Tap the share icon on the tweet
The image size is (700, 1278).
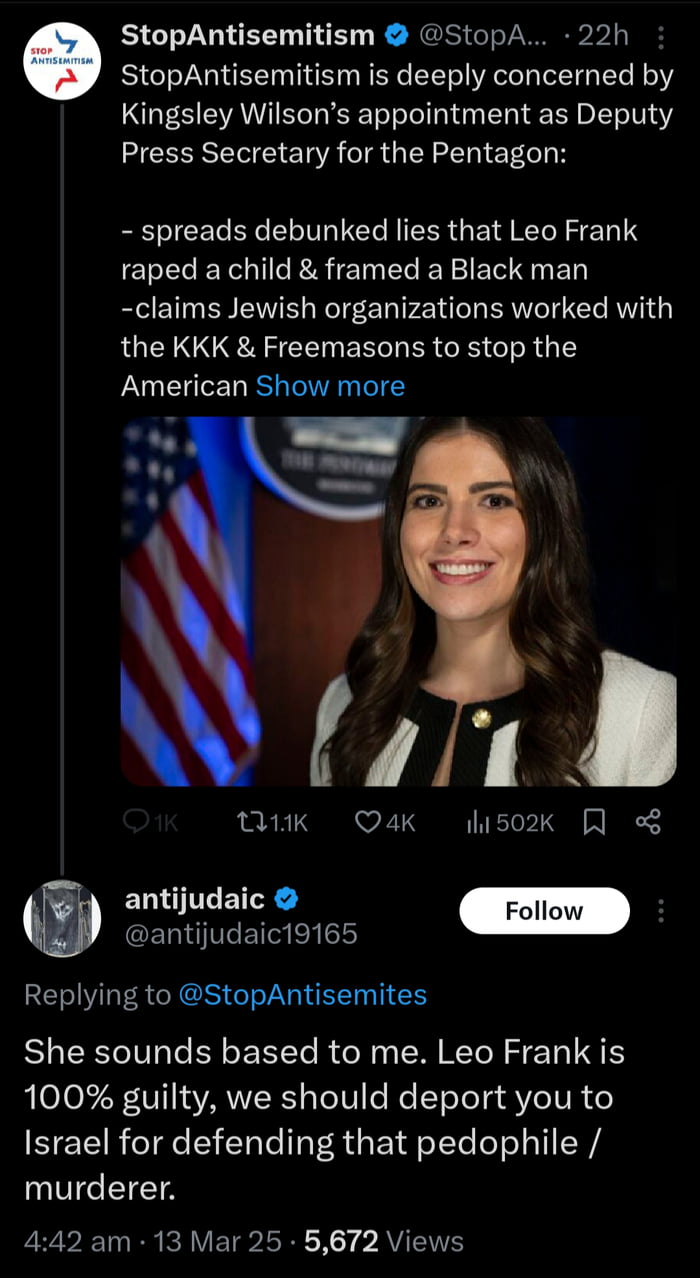(x=649, y=822)
